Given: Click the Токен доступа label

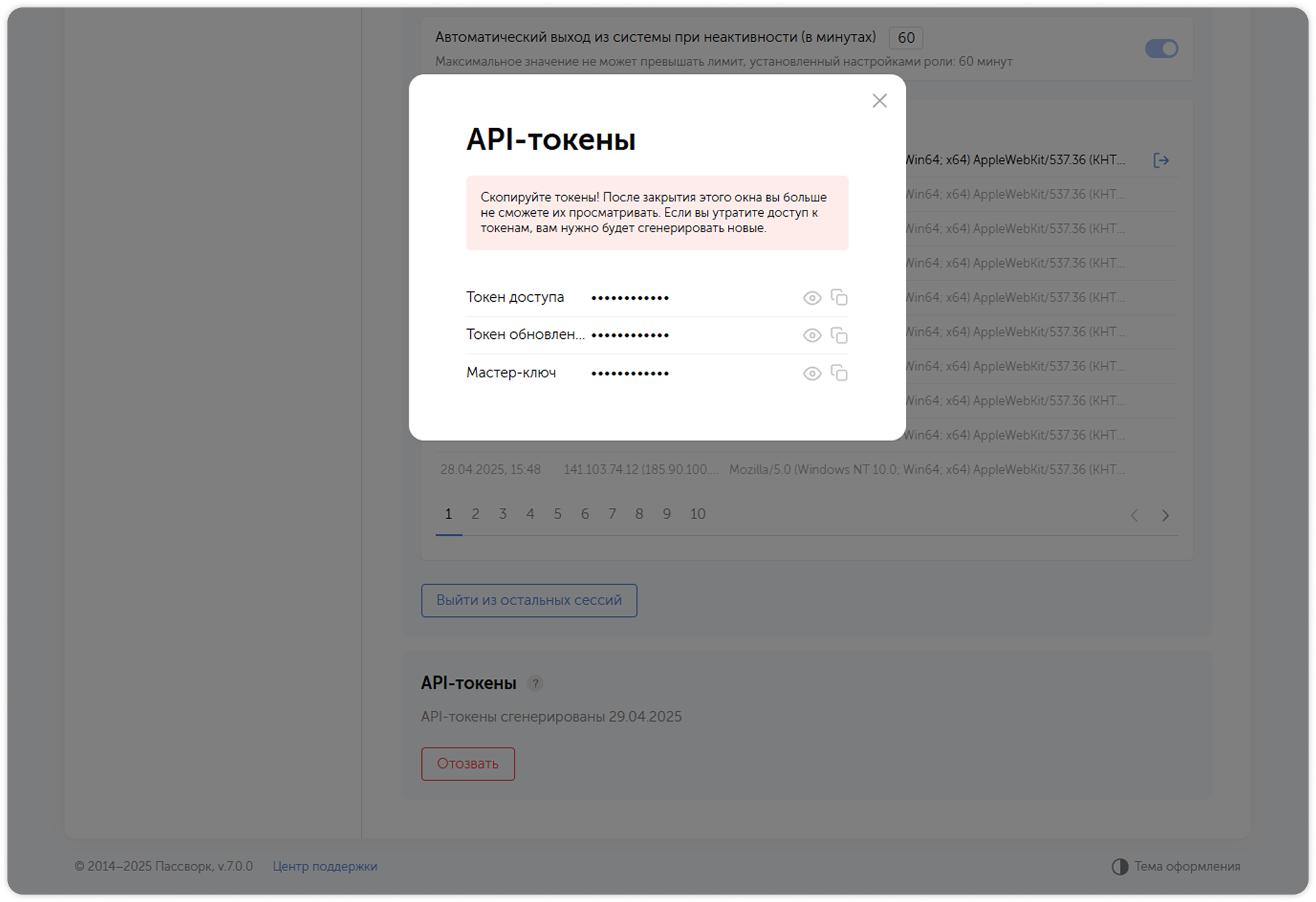Looking at the screenshot, I should click(515, 297).
